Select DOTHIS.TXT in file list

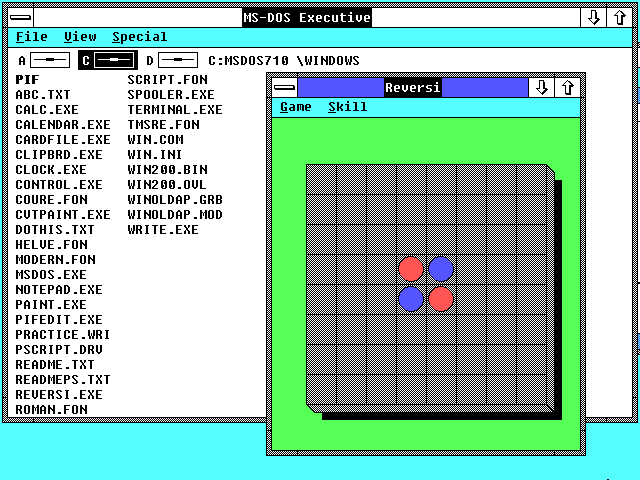(55, 230)
